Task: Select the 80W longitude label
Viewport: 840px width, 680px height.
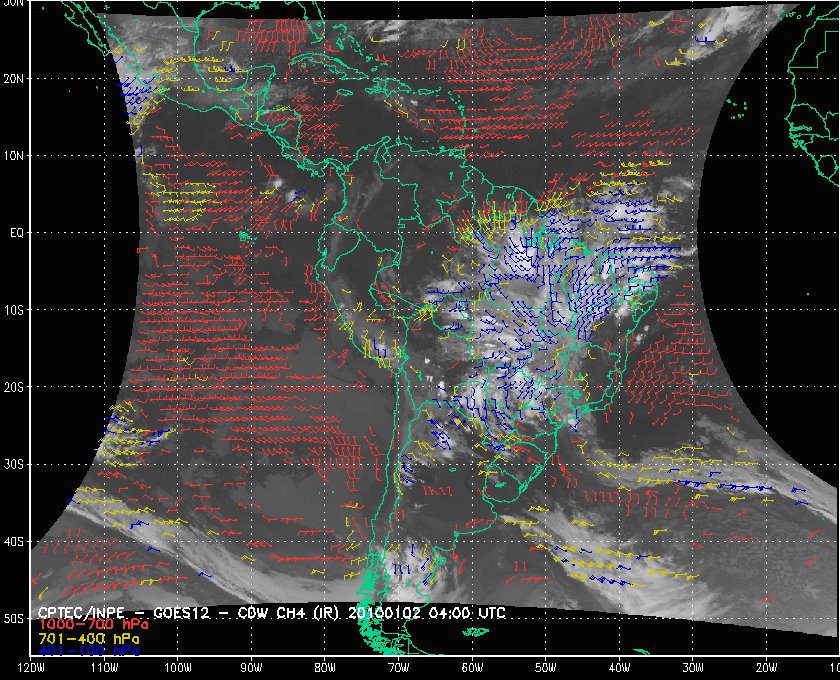Action: [325, 668]
